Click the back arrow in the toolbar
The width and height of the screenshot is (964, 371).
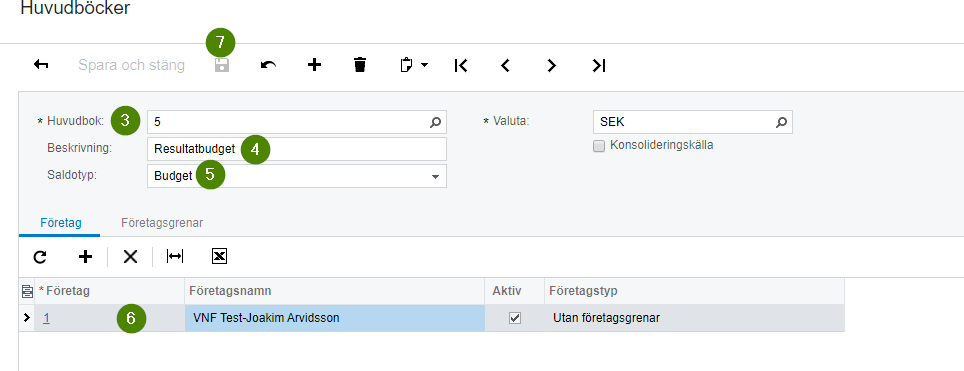41,65
